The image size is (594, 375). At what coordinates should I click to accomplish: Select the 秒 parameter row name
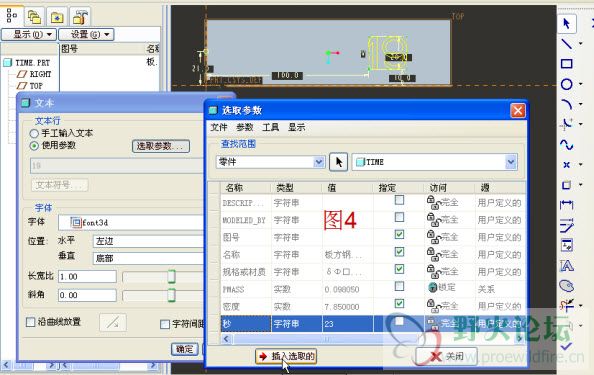246,324
